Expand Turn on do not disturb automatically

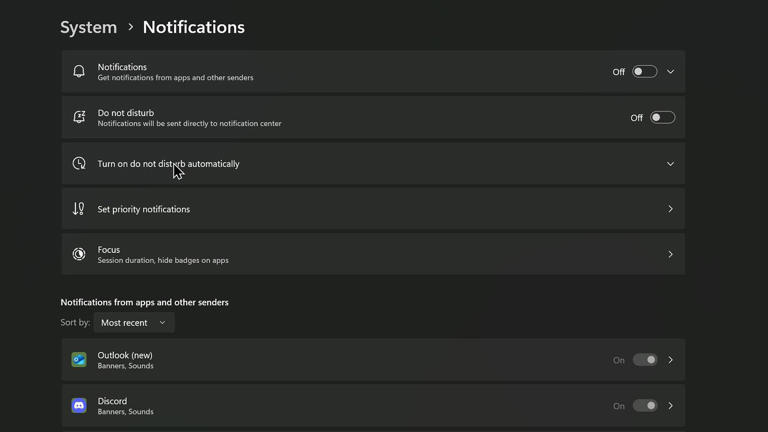pos(671,164)
